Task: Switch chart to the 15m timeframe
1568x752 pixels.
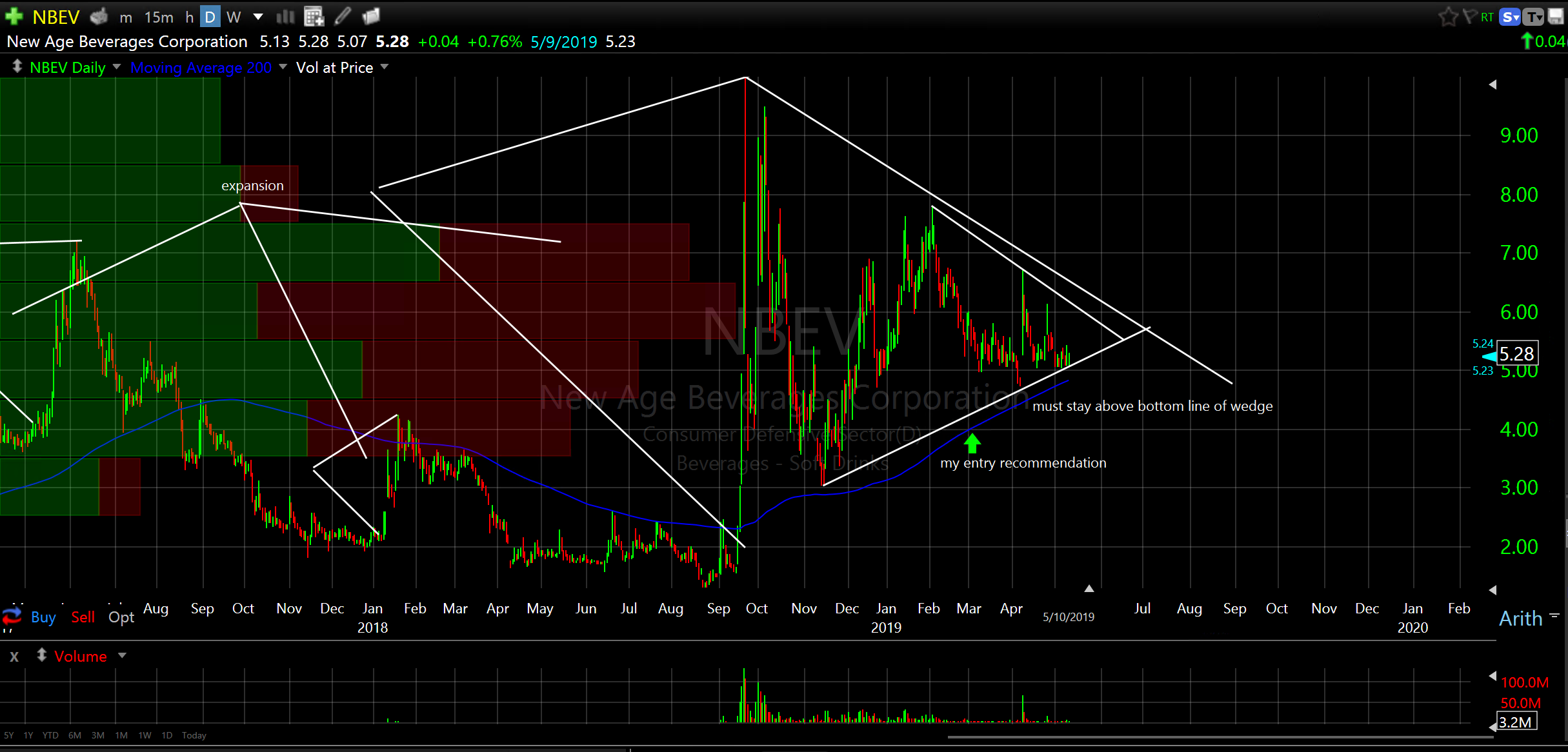Action: click(x=159, y=17)
